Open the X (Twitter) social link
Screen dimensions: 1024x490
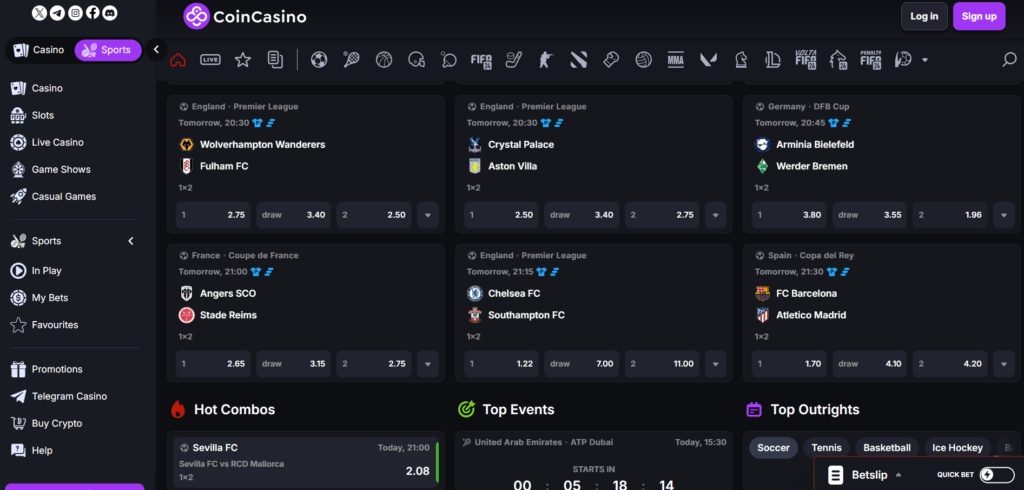(40, 12)
